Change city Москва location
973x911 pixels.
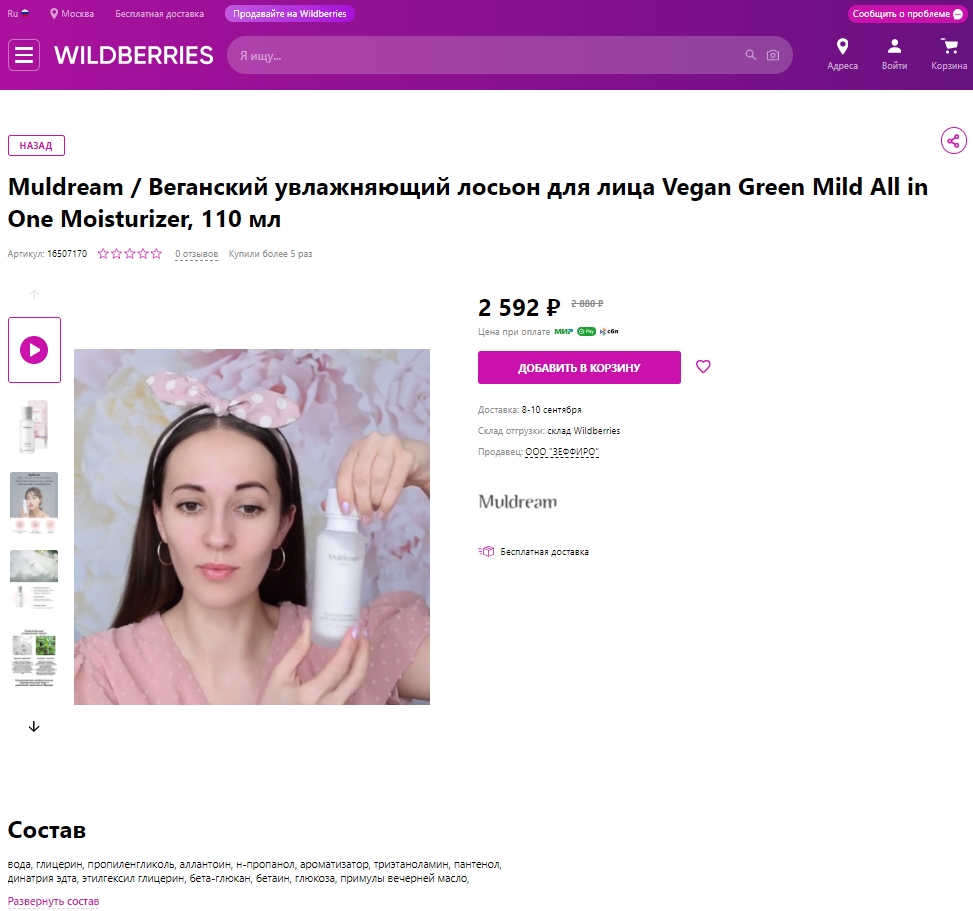(72, 13)
